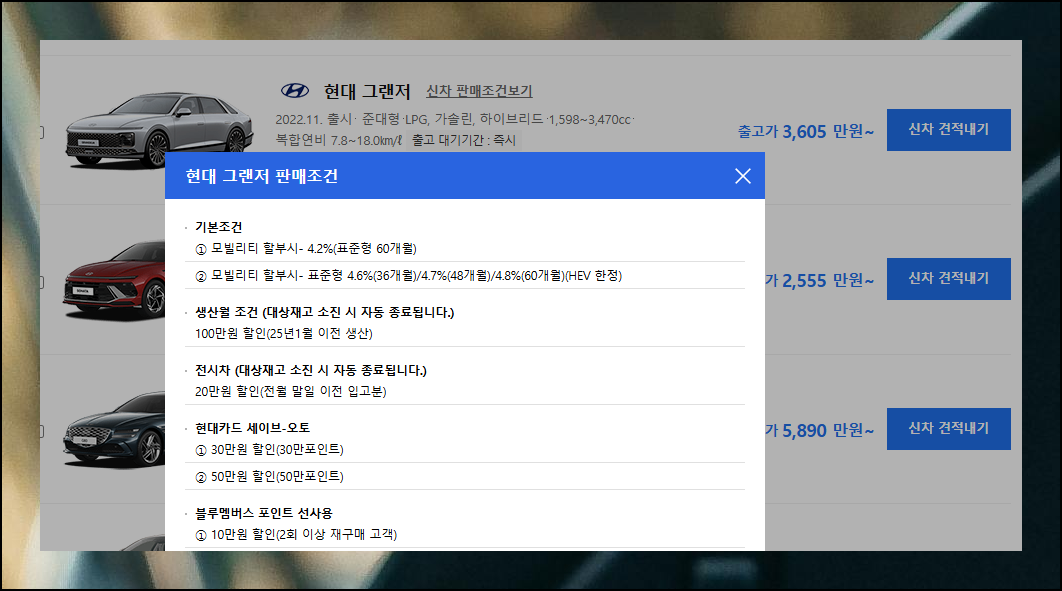Select the gray Grandeur car thumbnail
Viewport: 1062px width, 591px height.
point(159,130)
